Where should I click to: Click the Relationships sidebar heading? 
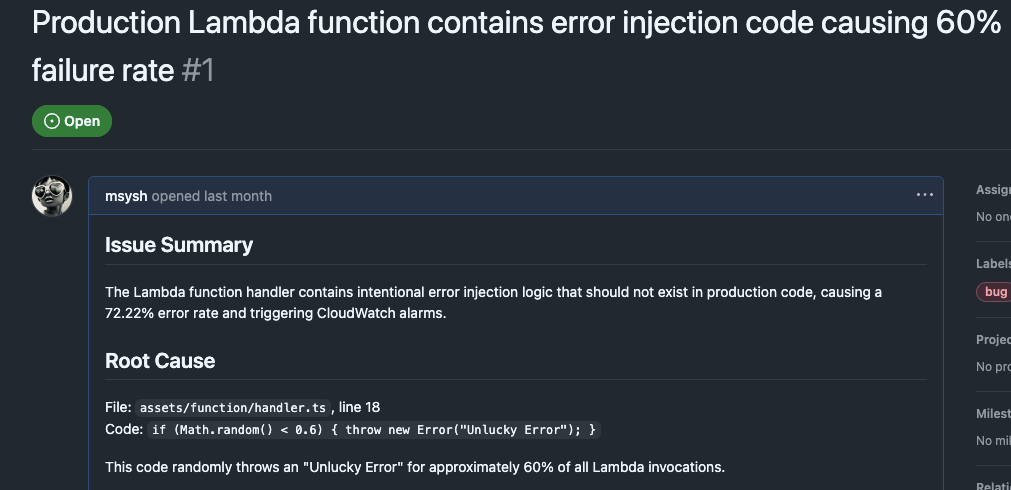click(x=993, y=485)
